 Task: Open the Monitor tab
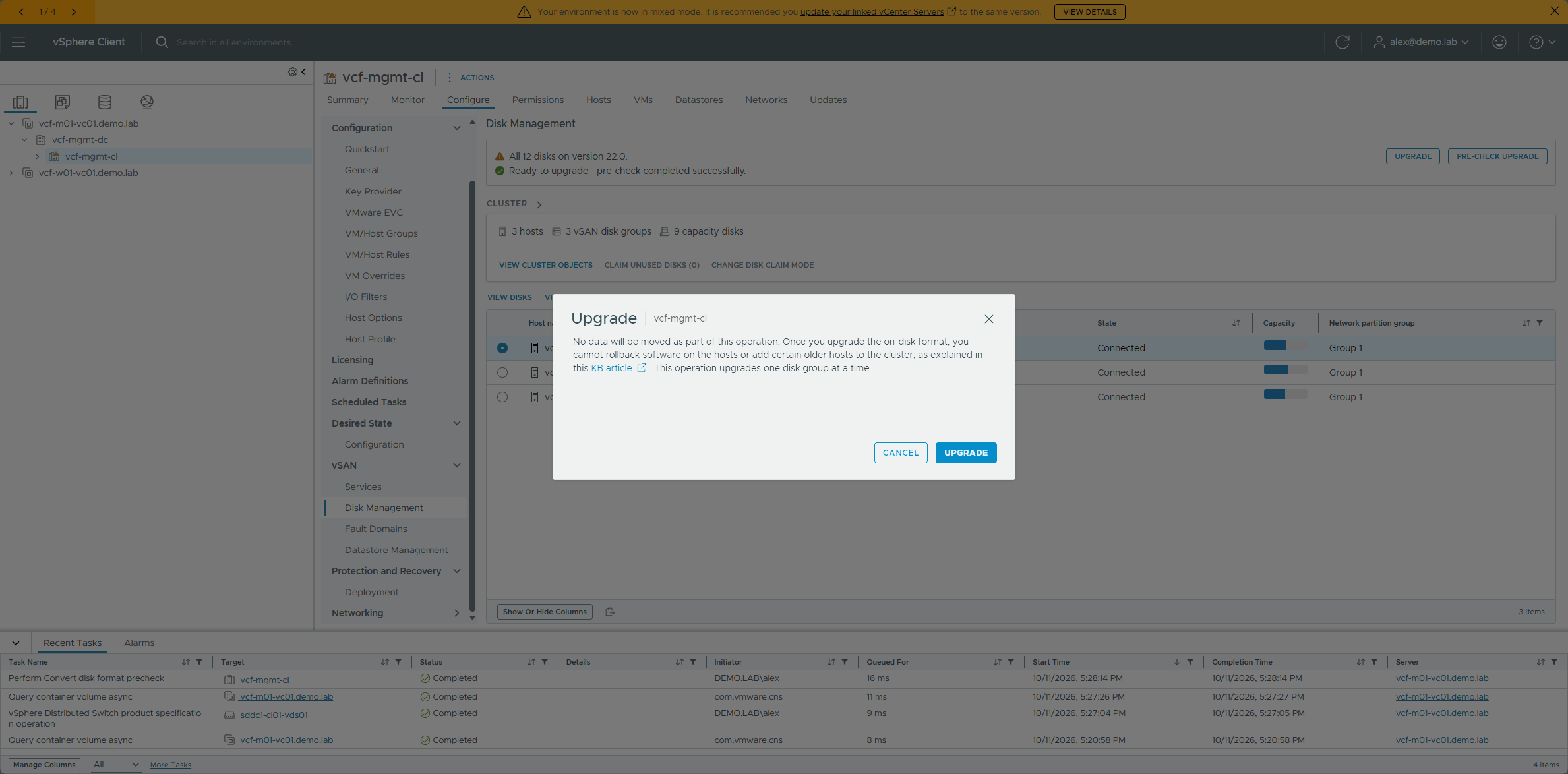pyautogui.click(x=407, y=100)
